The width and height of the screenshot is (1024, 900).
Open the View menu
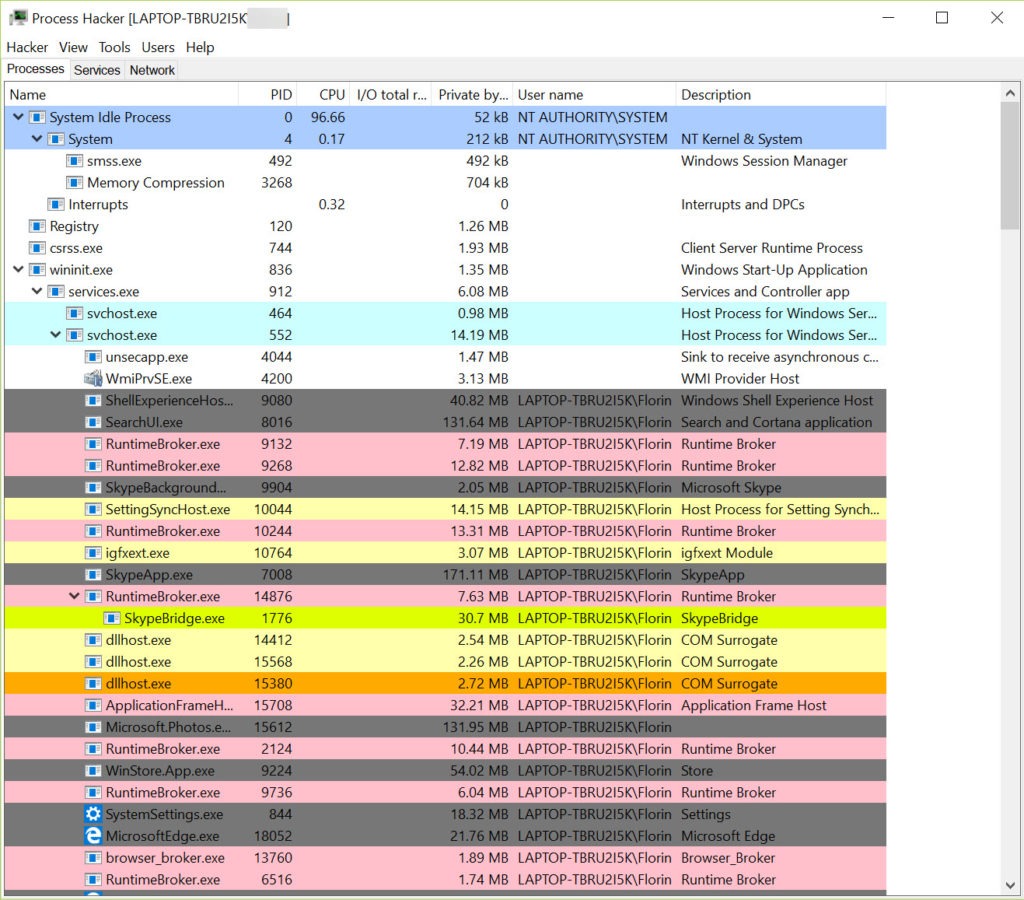[73, 48]
